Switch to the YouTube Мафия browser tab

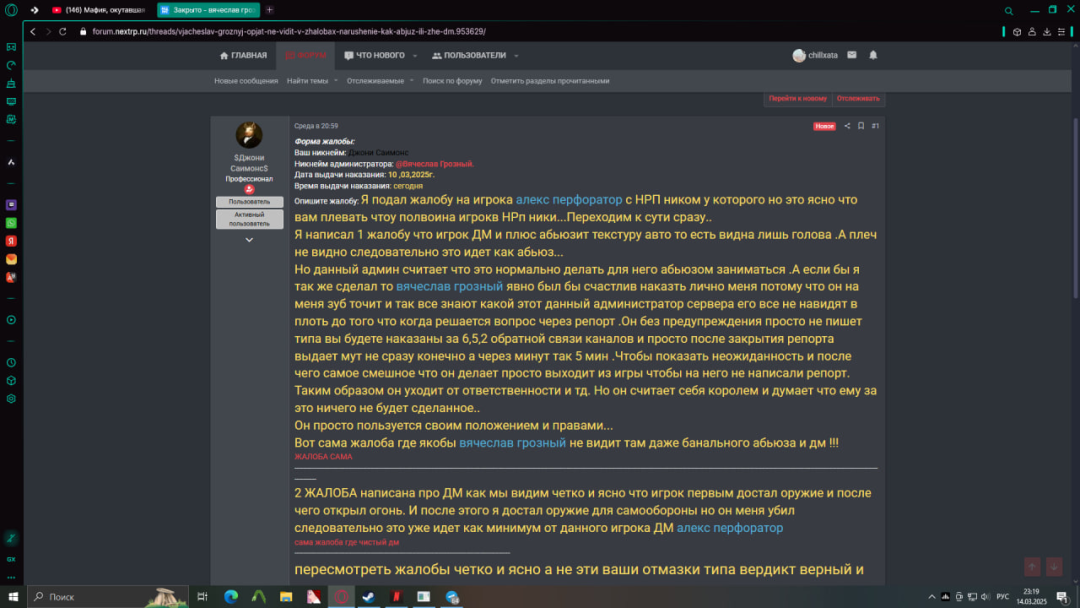(x=98, y=10)
